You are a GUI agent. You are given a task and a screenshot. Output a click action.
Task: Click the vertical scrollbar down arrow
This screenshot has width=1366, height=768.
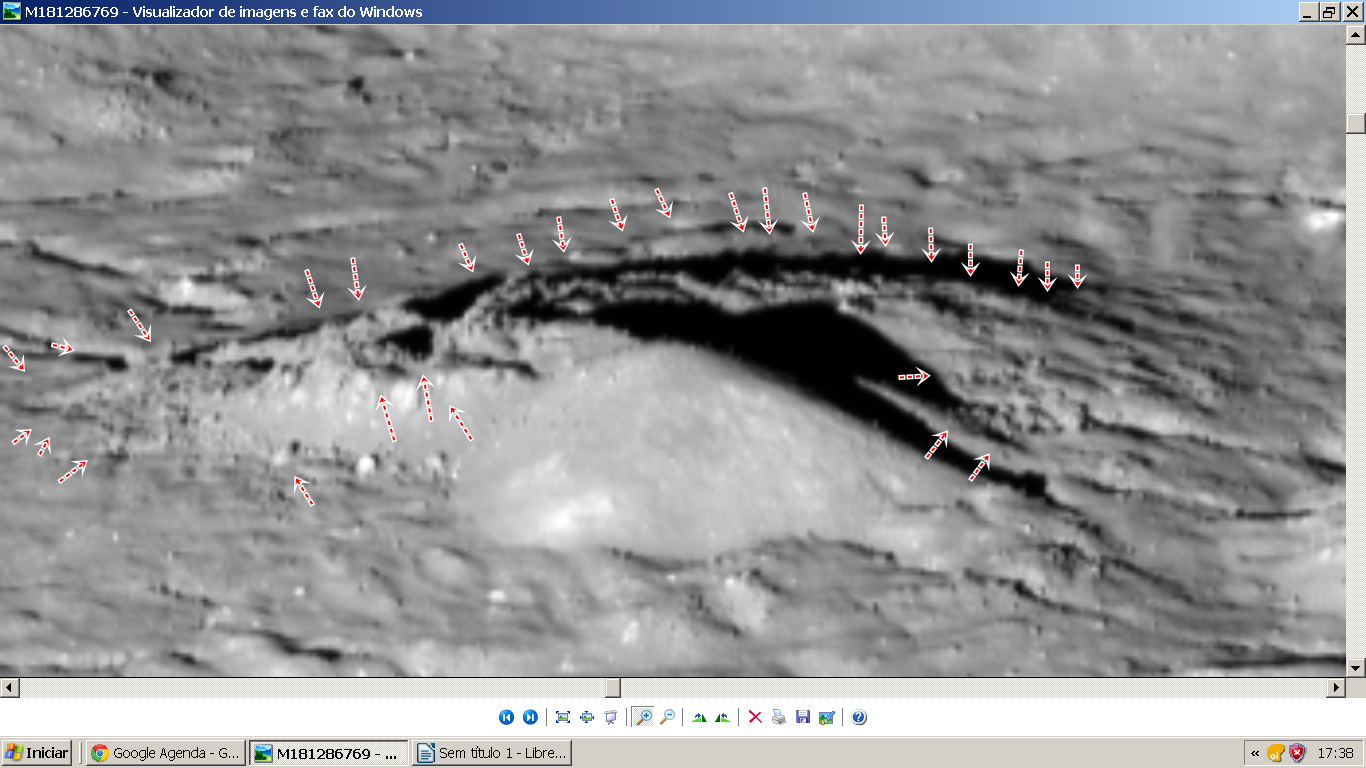coord(1356,667)
